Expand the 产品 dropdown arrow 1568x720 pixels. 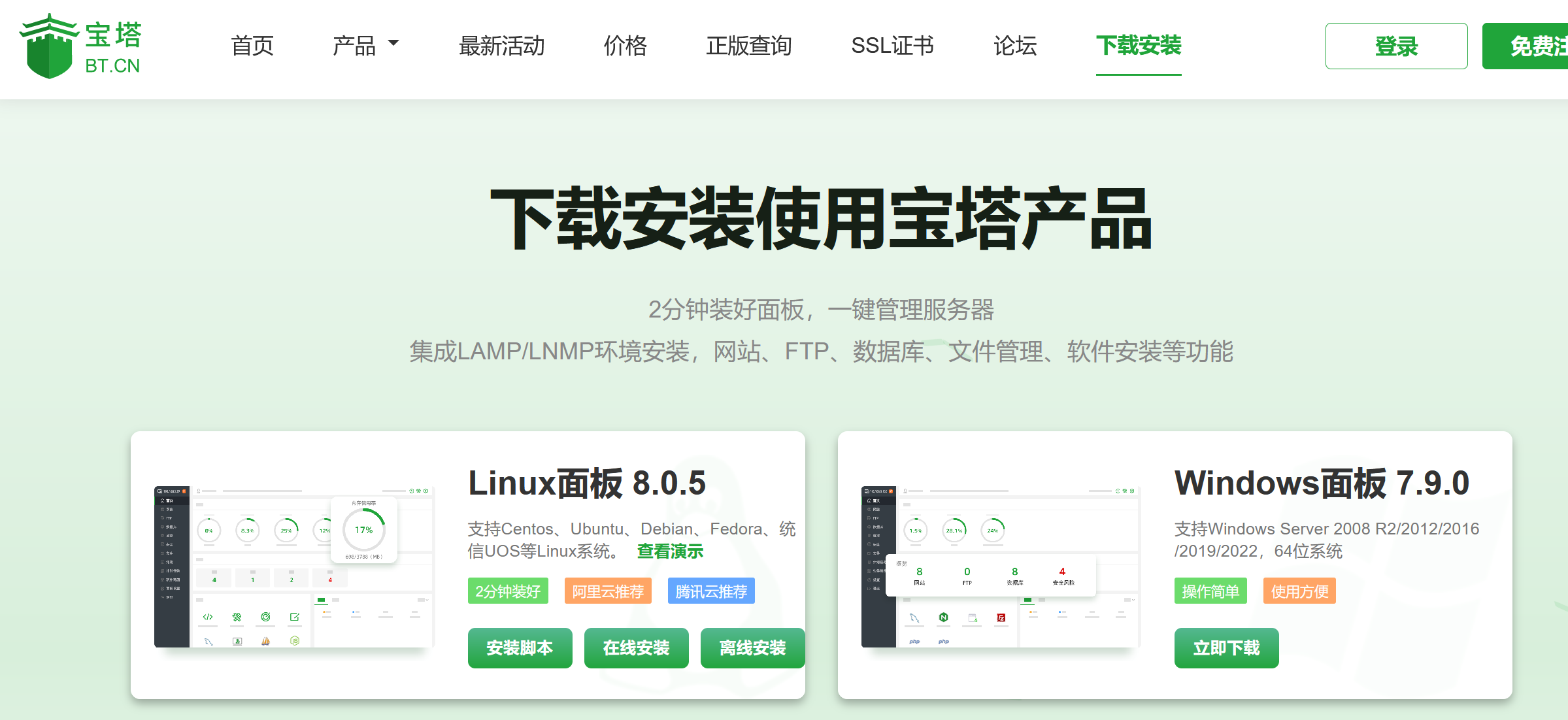pyautogui.click(x=393, y=43)
